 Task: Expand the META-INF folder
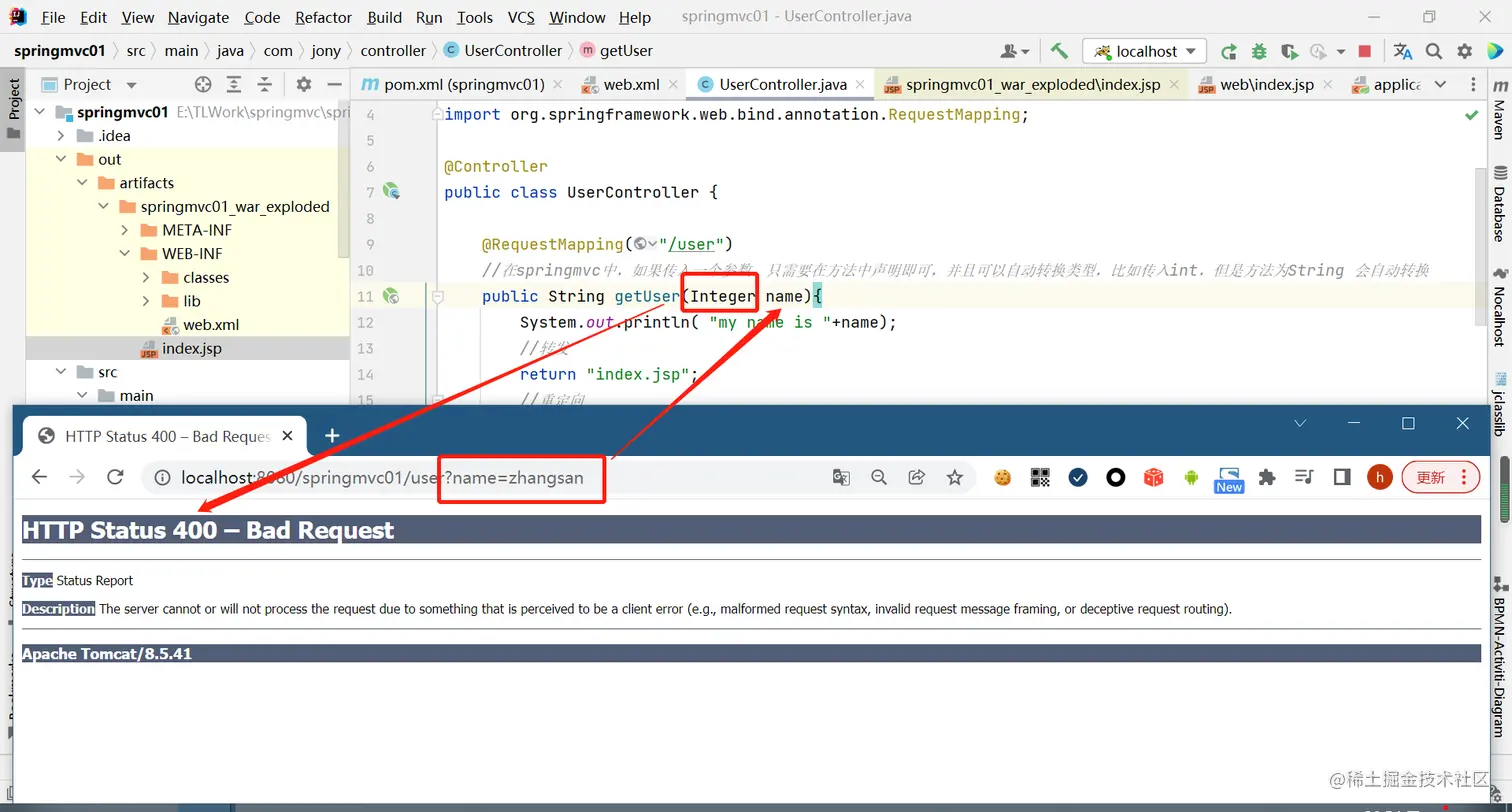click(124, 230)
